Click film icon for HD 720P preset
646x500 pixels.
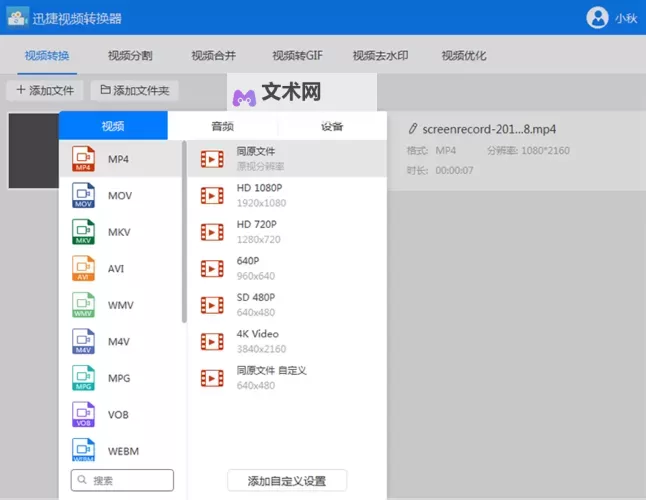(x=212, y=232)
